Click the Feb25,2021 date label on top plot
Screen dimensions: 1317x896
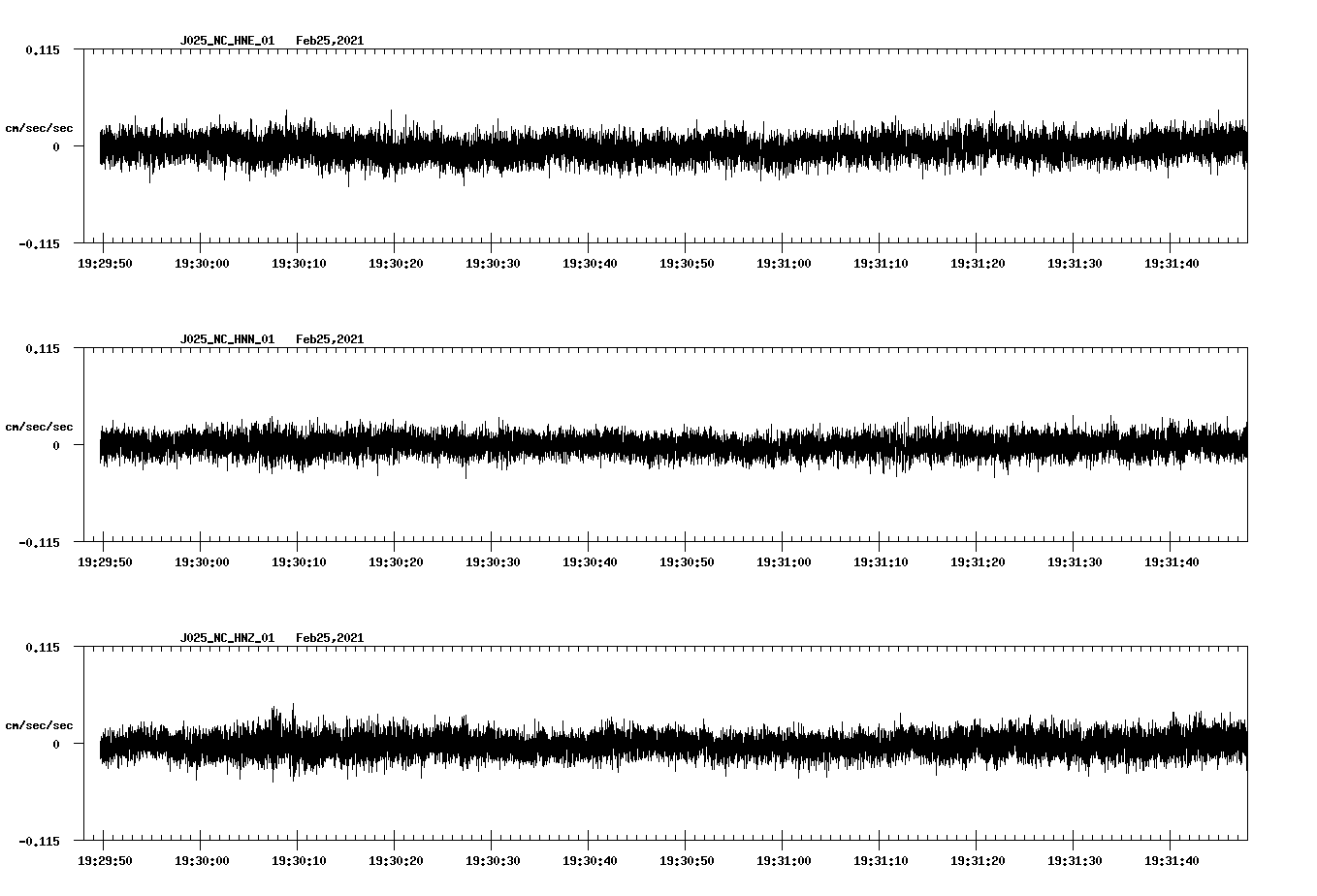[x=330, y=41]
